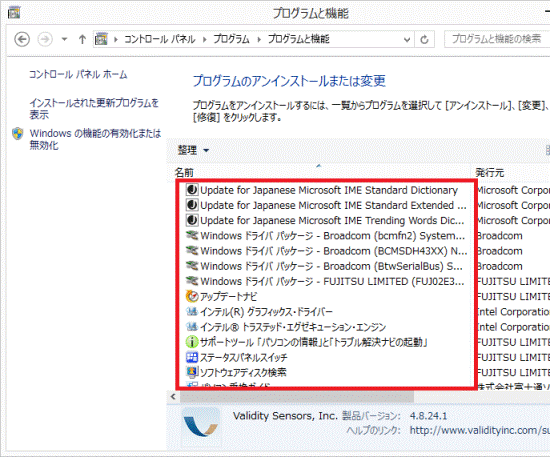Viewport: 550px width, 457px height.
Task: Click Broadcom publisher for bcmfn2 row
Action: 500,236
